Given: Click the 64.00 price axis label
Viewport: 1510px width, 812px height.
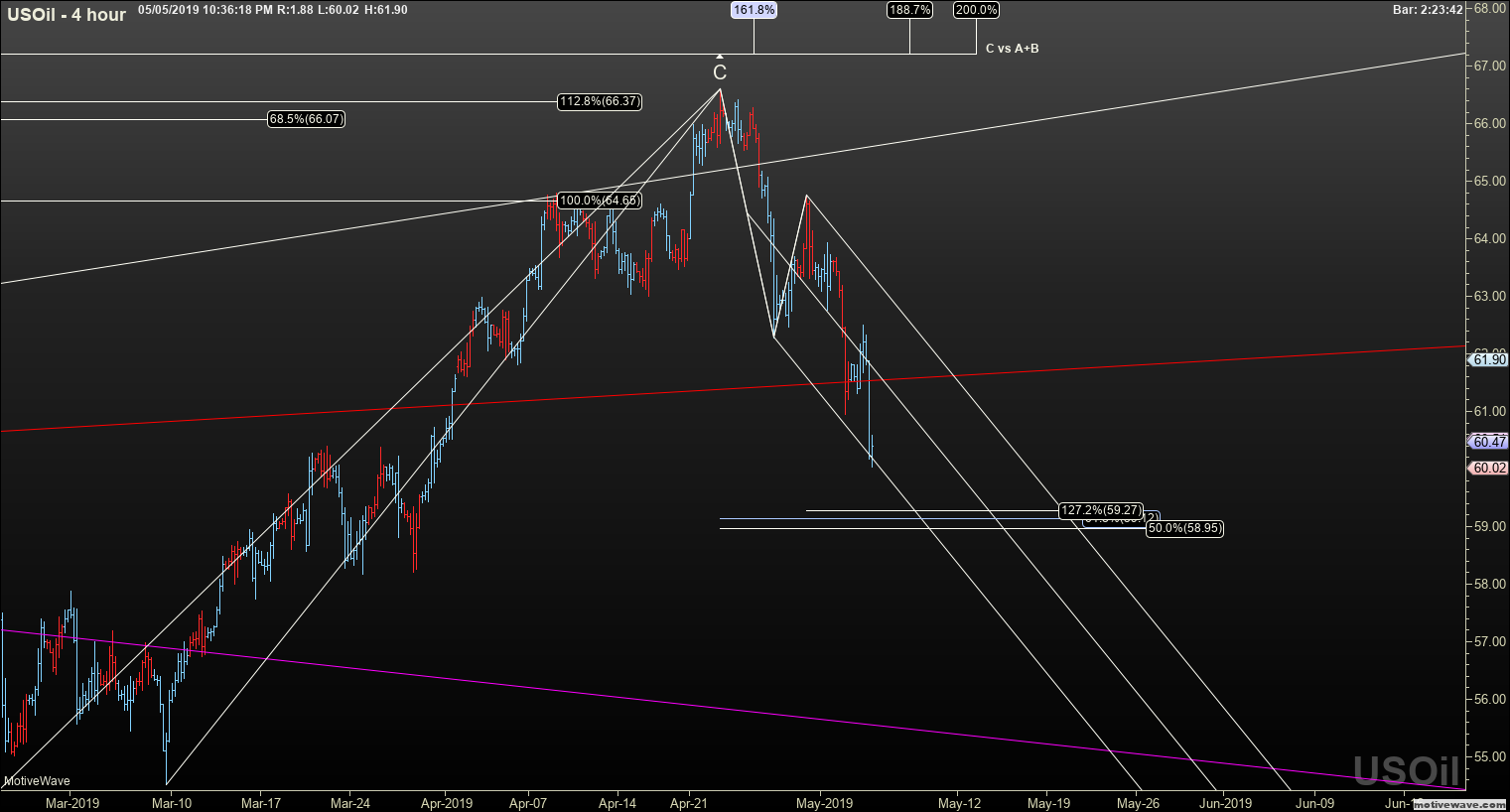Looking at the screenshot, I should click(1490, 238).
